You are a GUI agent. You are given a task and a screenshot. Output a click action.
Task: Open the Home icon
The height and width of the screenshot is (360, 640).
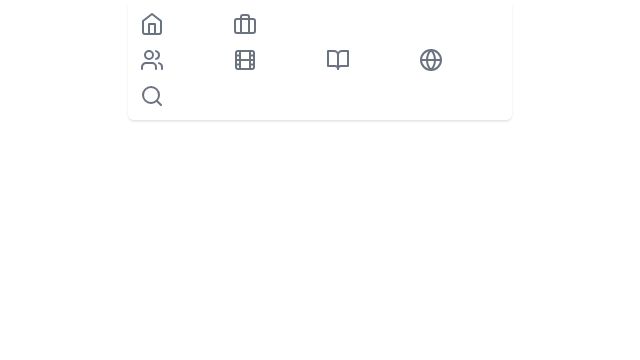point(152,24)
